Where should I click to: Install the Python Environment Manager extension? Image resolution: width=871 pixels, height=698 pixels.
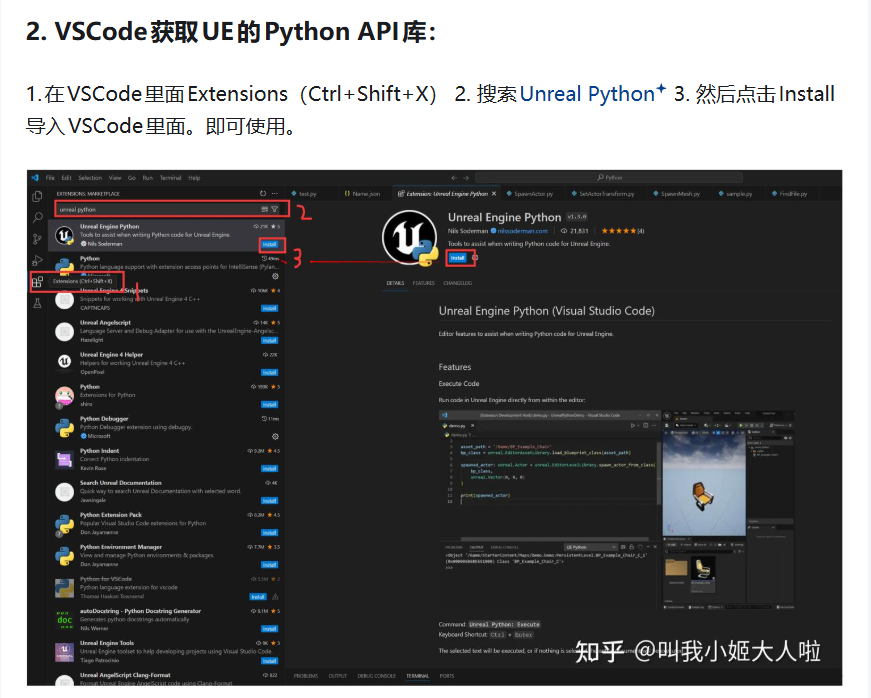[x=270, y=565]
